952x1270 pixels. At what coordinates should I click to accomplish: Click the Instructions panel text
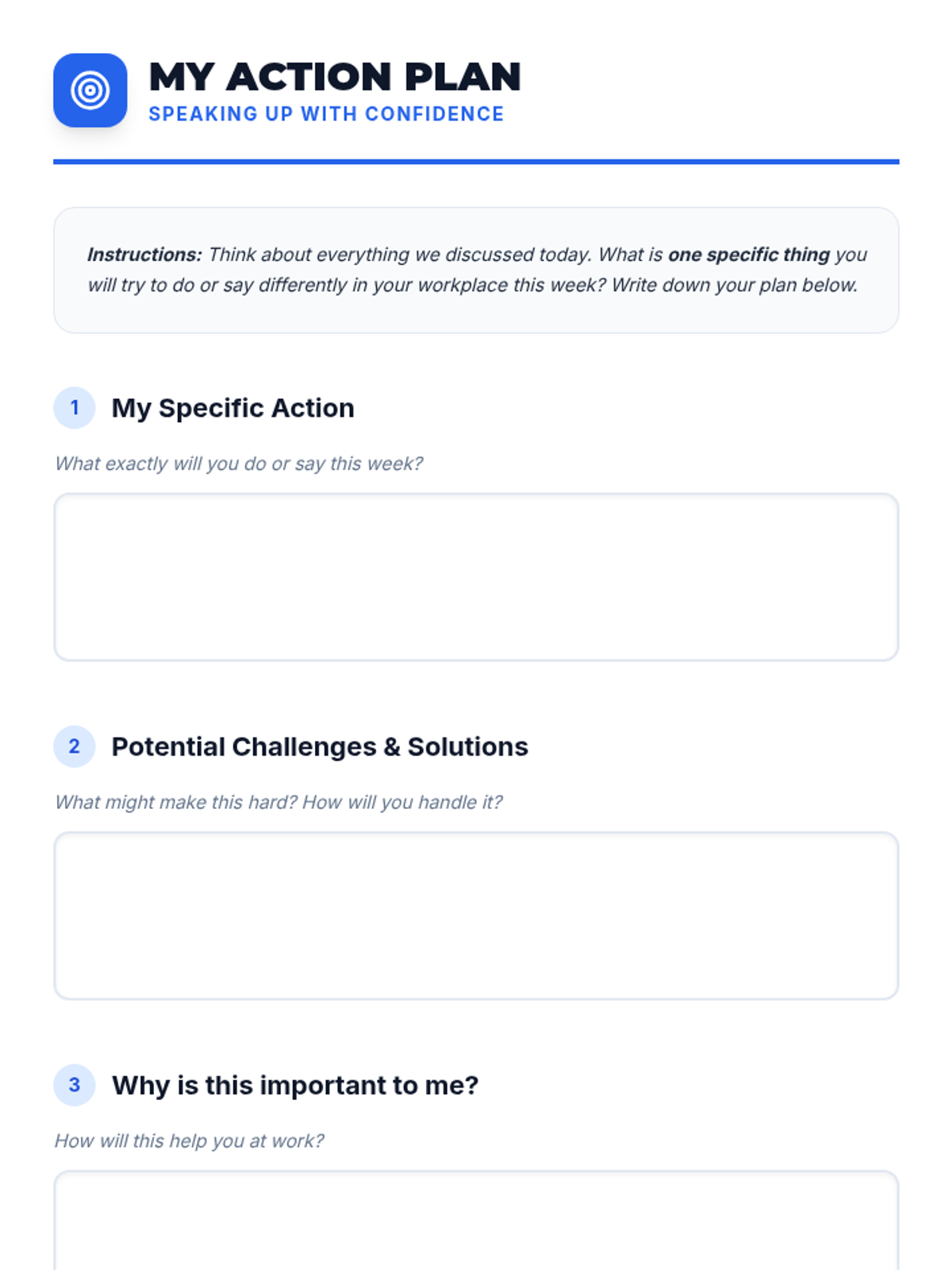476,270
